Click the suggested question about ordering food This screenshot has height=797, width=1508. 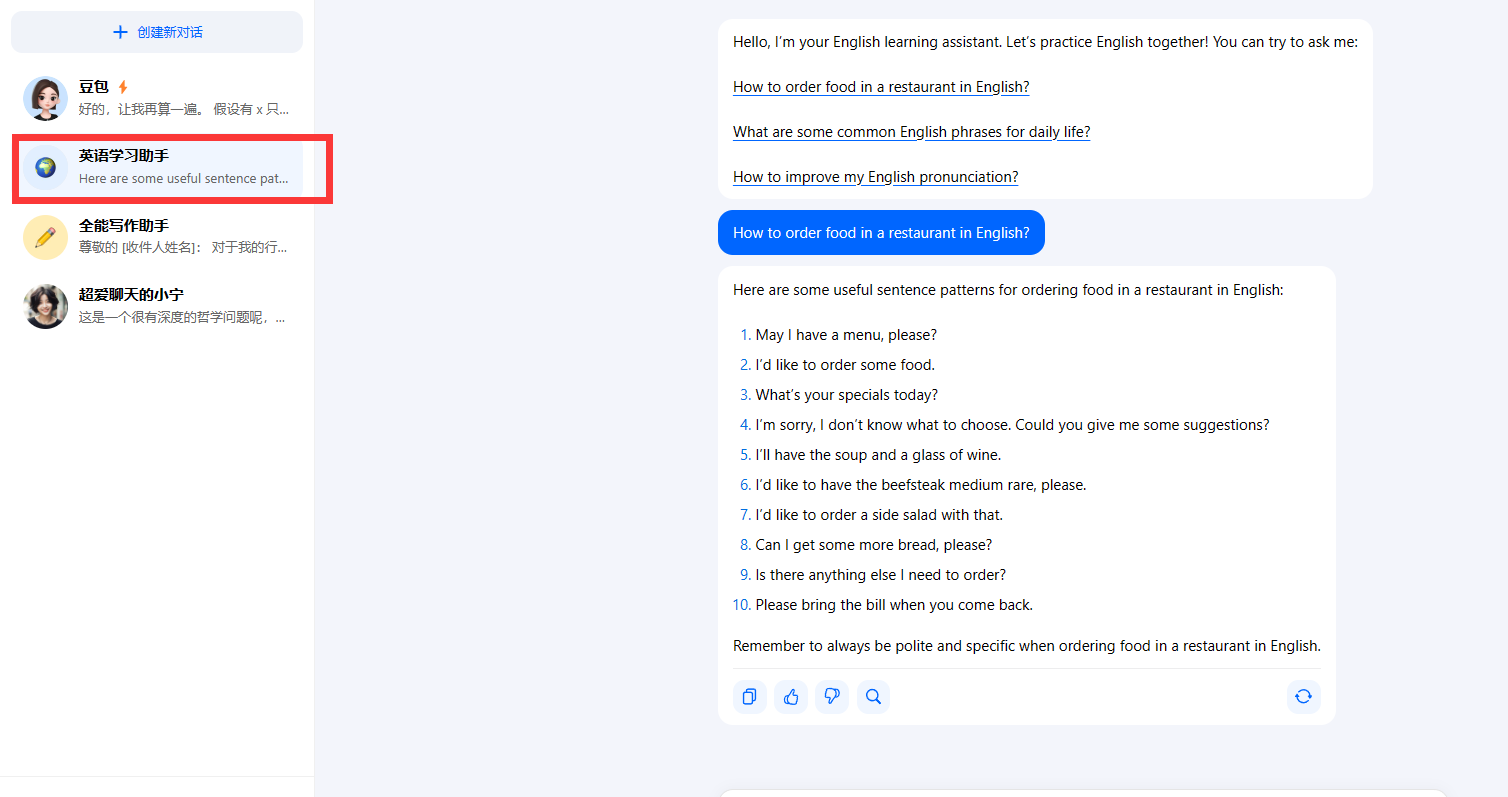[880, 87]
